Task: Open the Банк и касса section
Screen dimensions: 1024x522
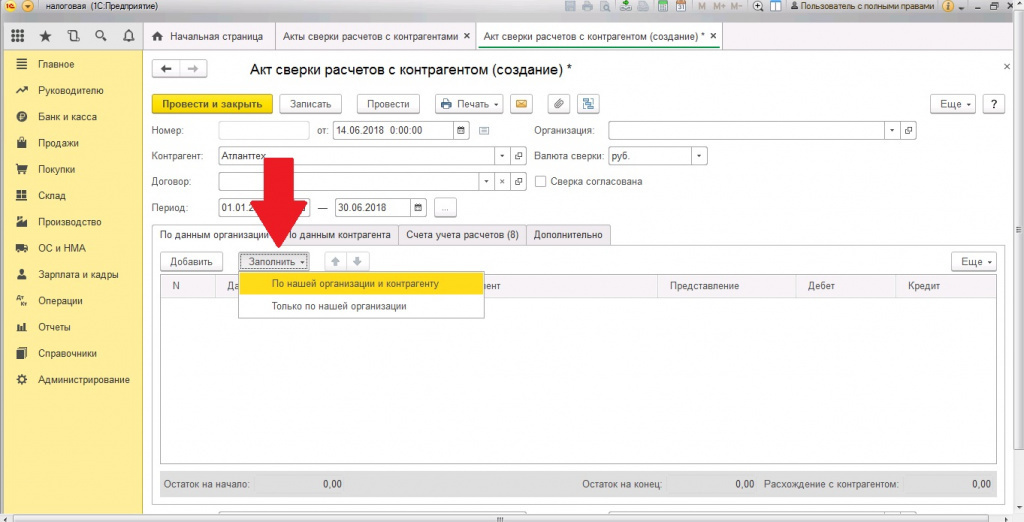Action: (x=67, y=117)
